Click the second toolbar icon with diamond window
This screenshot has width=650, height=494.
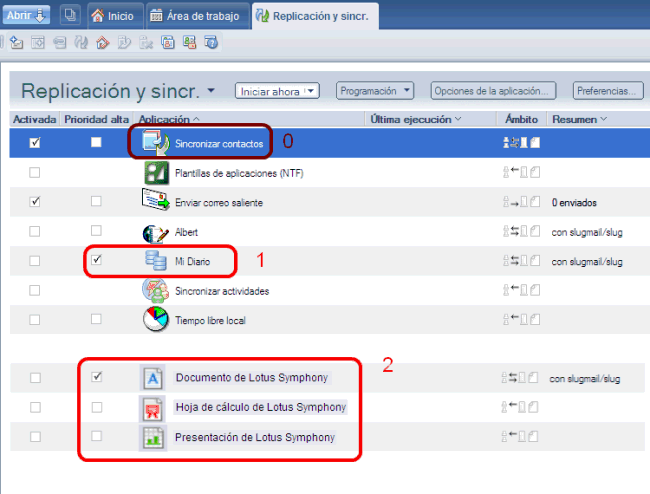point(38,42)
